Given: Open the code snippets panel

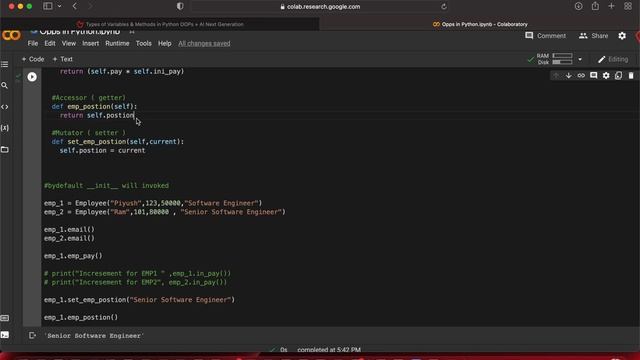Looking at the screenshot, I should pyautogui.click(x=5, y=107).
